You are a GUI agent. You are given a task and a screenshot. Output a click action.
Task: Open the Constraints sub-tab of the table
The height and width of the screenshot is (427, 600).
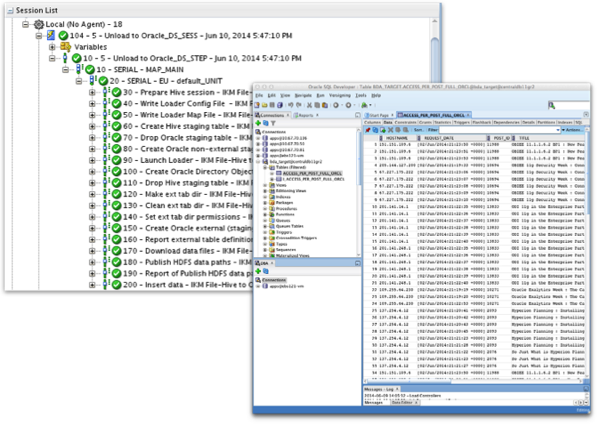point(405,122)
